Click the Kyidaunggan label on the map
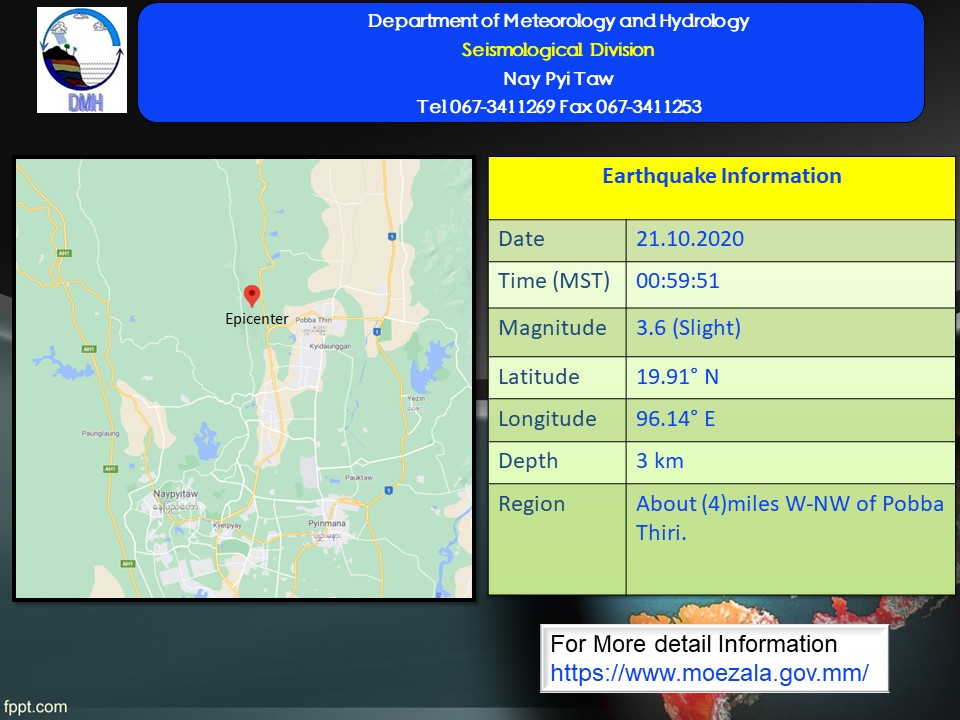960x720 pixels. [x=330, y=342]
